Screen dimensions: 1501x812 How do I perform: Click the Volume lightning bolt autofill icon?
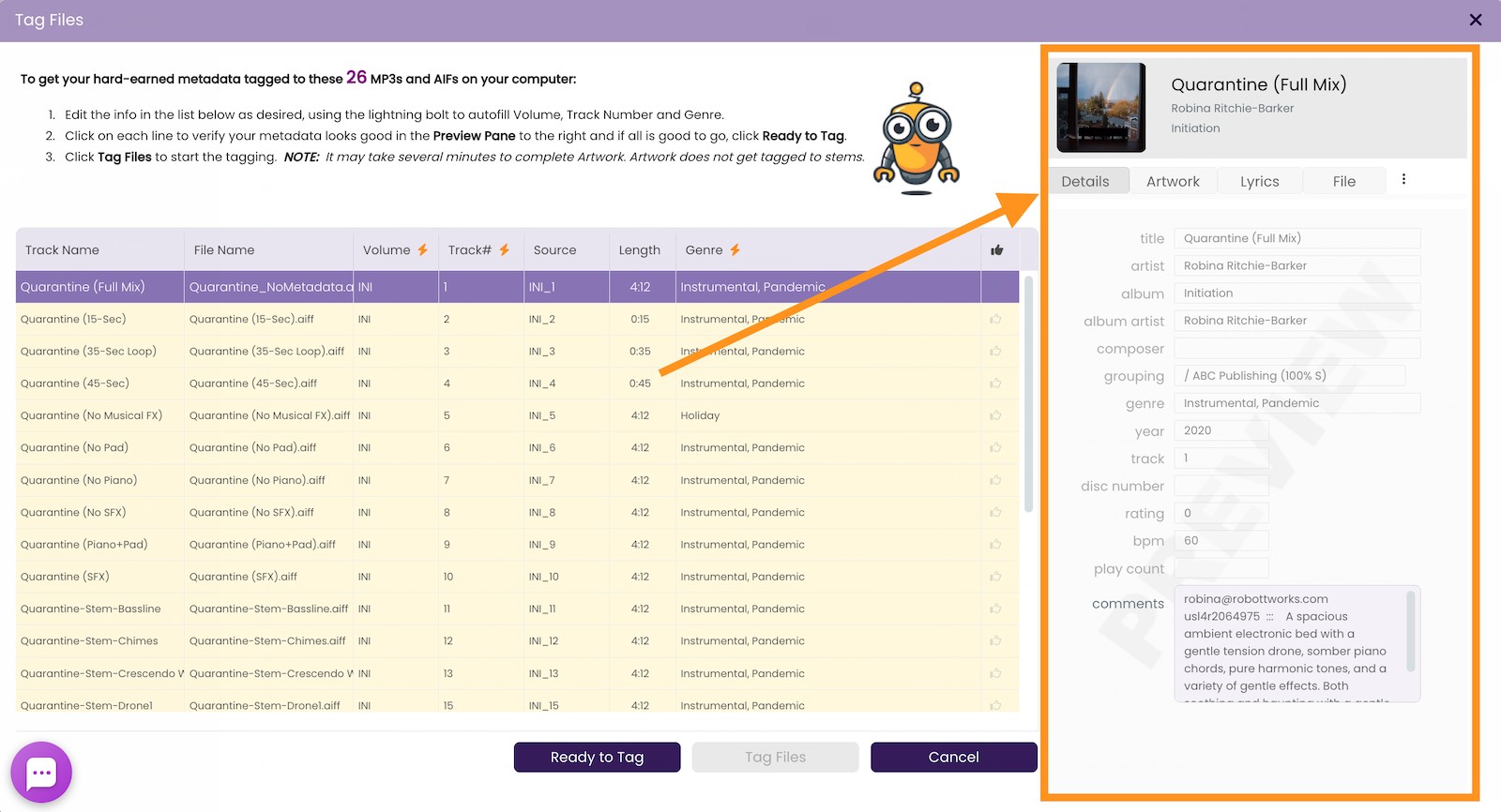422,250
